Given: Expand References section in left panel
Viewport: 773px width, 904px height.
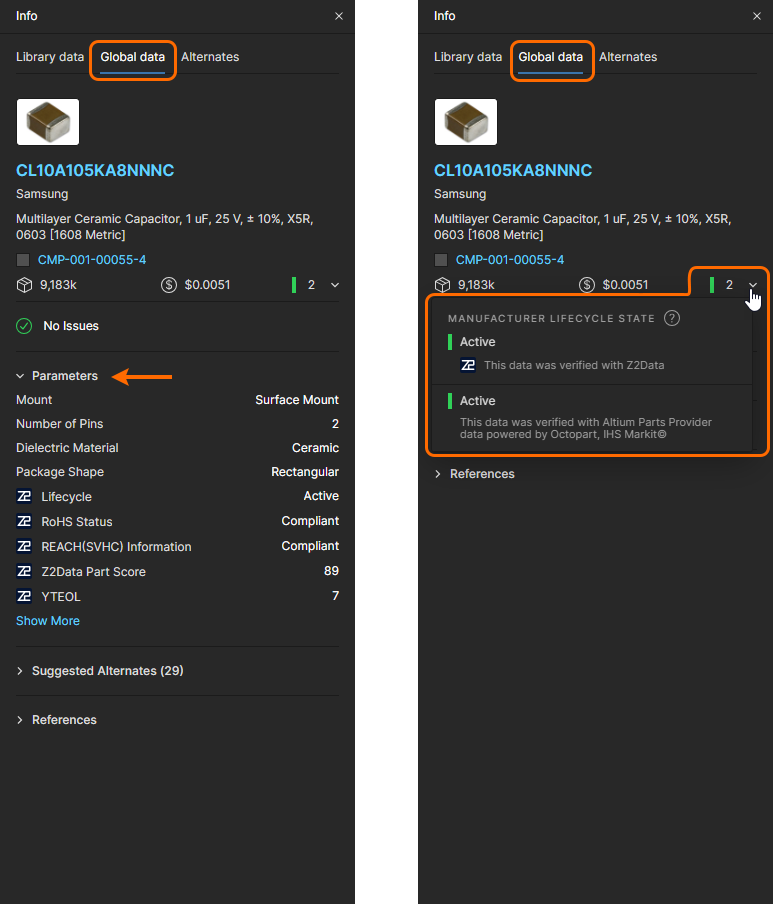Looking at the screenshot, I should [x=20, y=720].
